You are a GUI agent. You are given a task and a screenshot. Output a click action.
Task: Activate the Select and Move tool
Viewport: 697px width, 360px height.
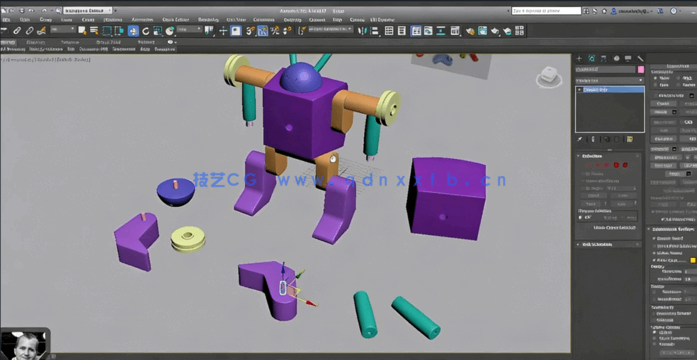(x=133, y=31)
